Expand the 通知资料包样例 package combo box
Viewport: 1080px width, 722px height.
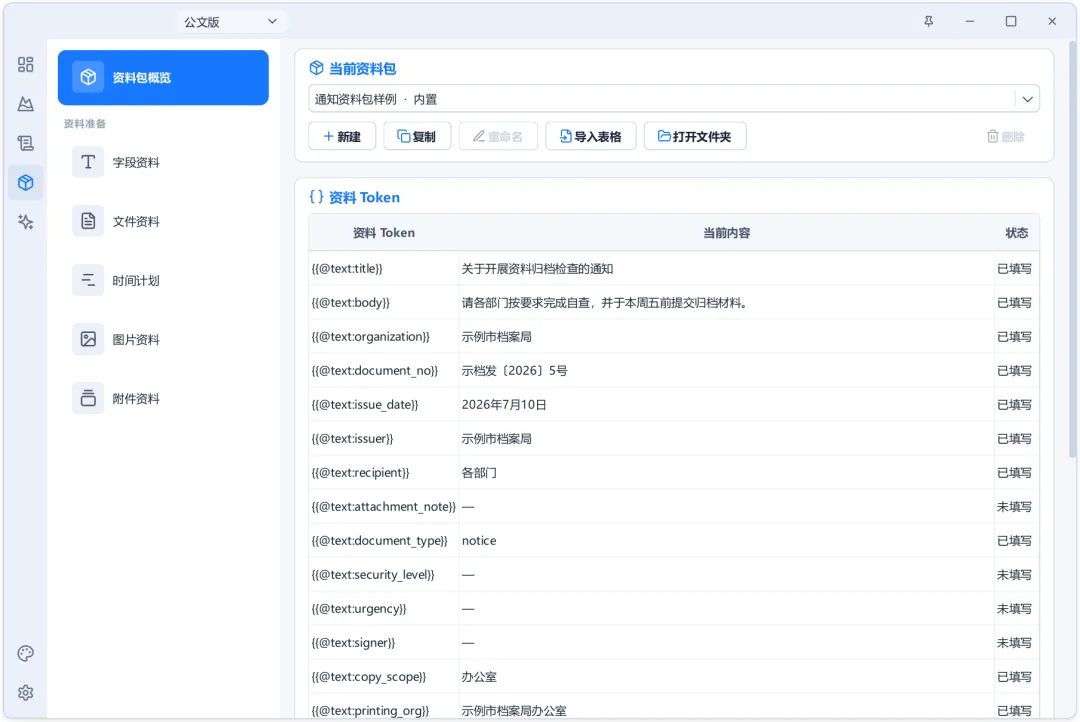(x=674, y=99)
